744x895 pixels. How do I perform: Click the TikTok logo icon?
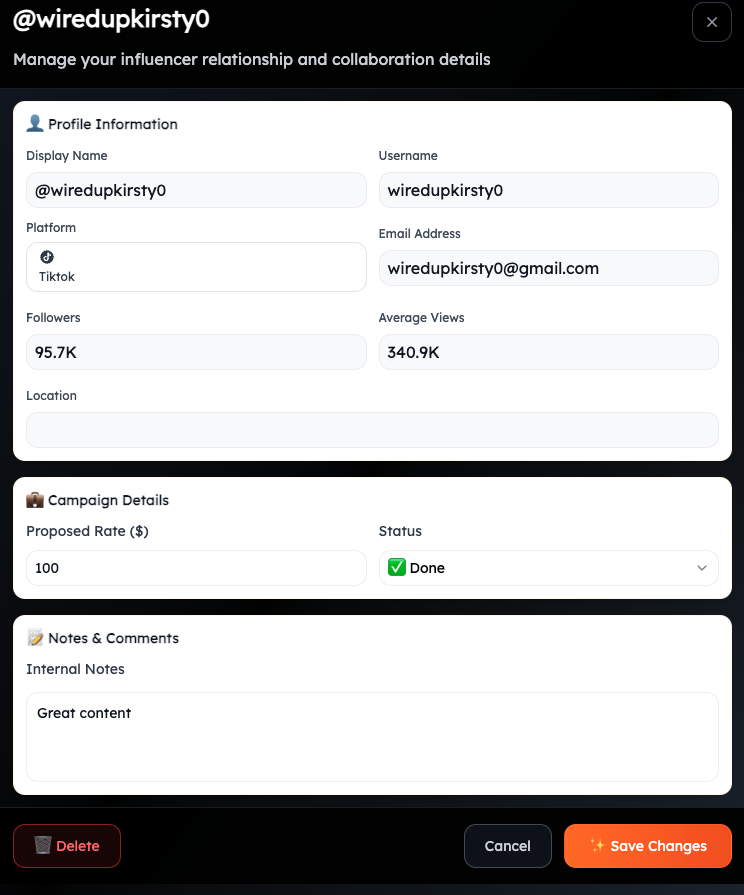[x=46, y=257]
